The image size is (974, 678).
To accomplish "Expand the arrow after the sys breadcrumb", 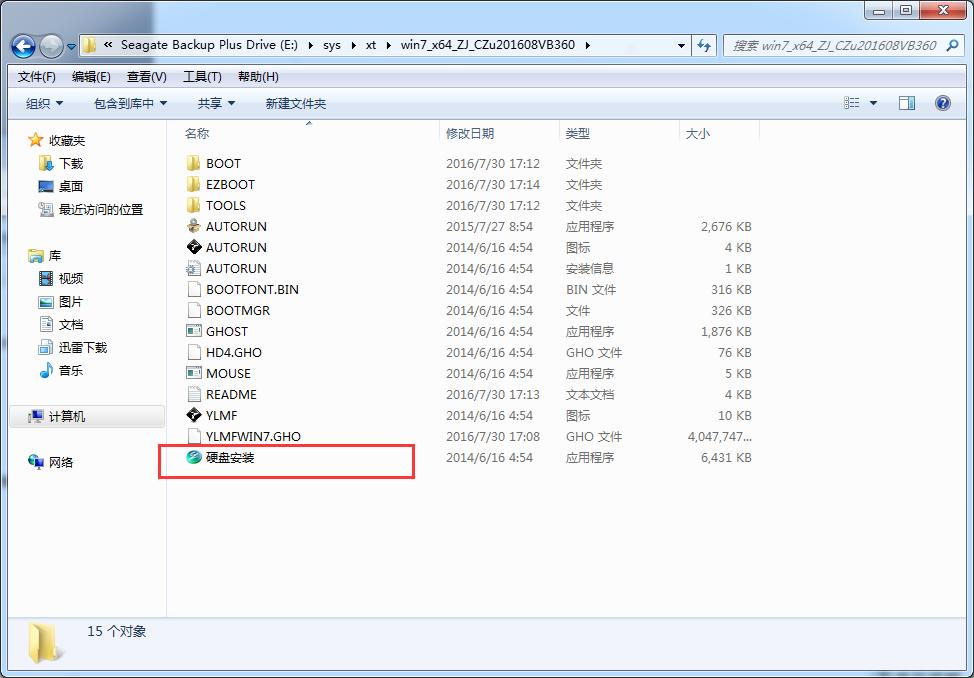I will (x=353, y=45).
